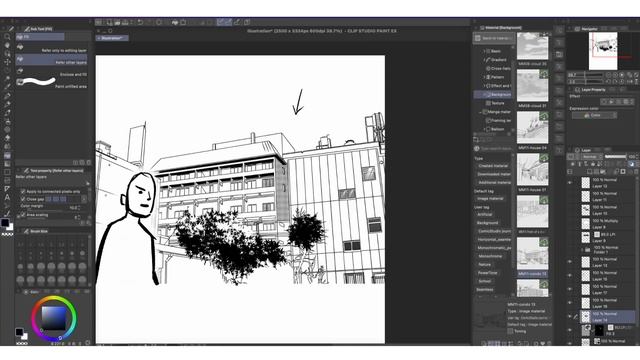Select the Decoration tool
The image size is (640, 360).
(x=7, y=130)
